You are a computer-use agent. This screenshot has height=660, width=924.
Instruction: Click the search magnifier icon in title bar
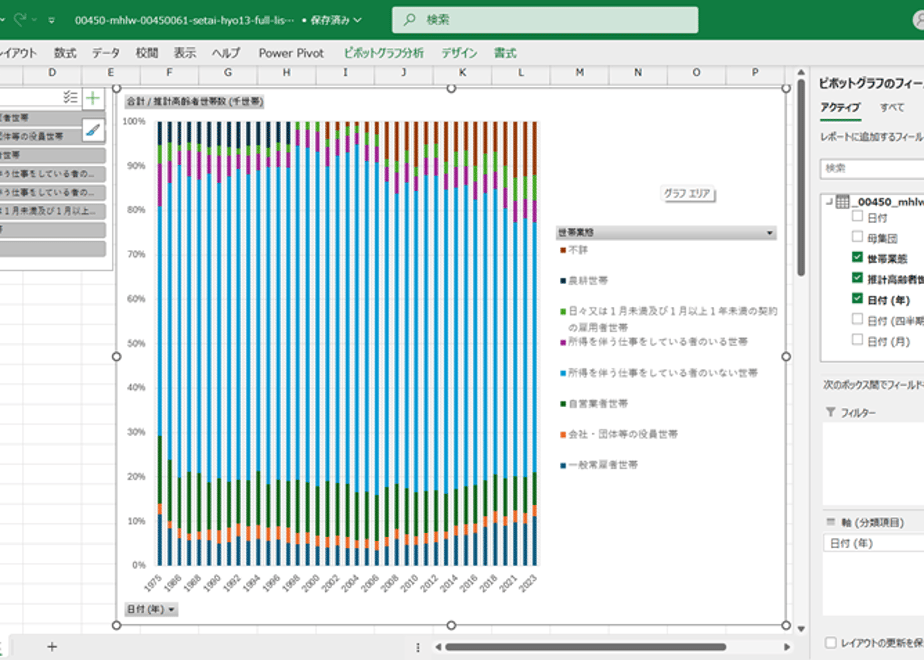pyautogui.click(x=409, y=20)
